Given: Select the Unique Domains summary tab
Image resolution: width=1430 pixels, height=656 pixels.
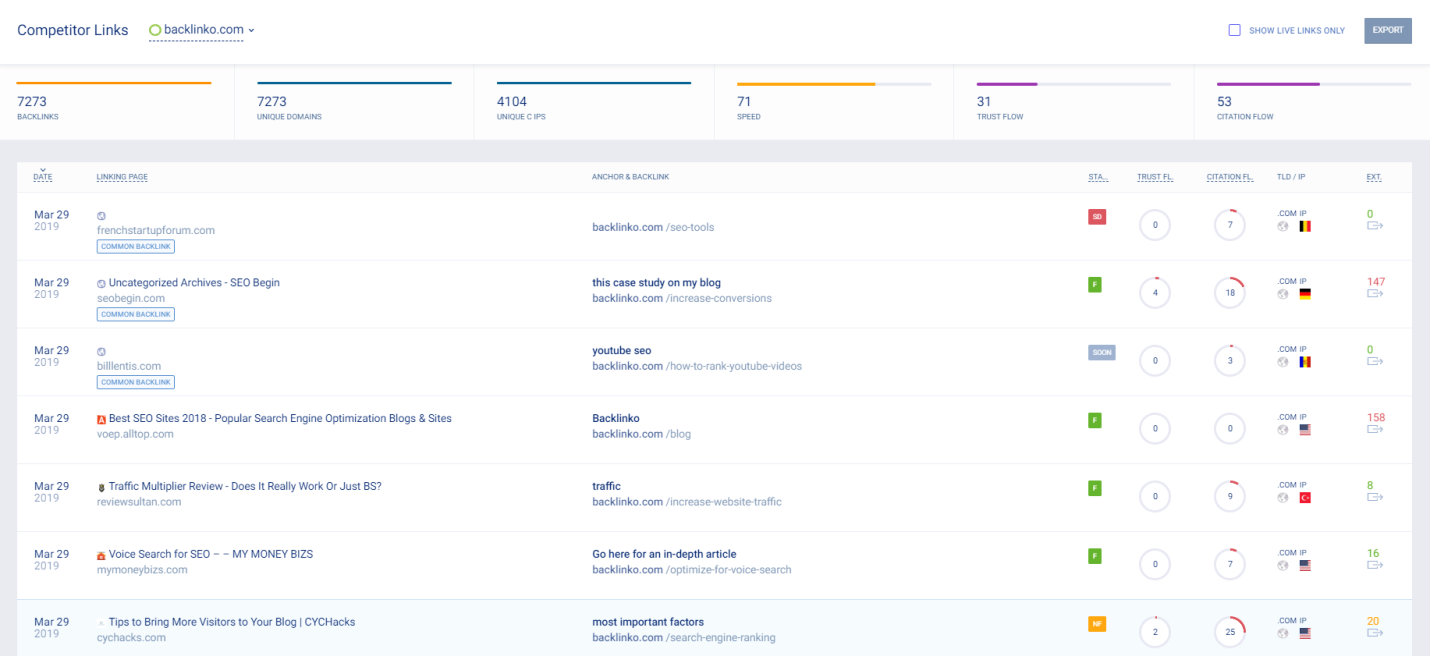Looking at the screenshot, I should coord(354,102).
